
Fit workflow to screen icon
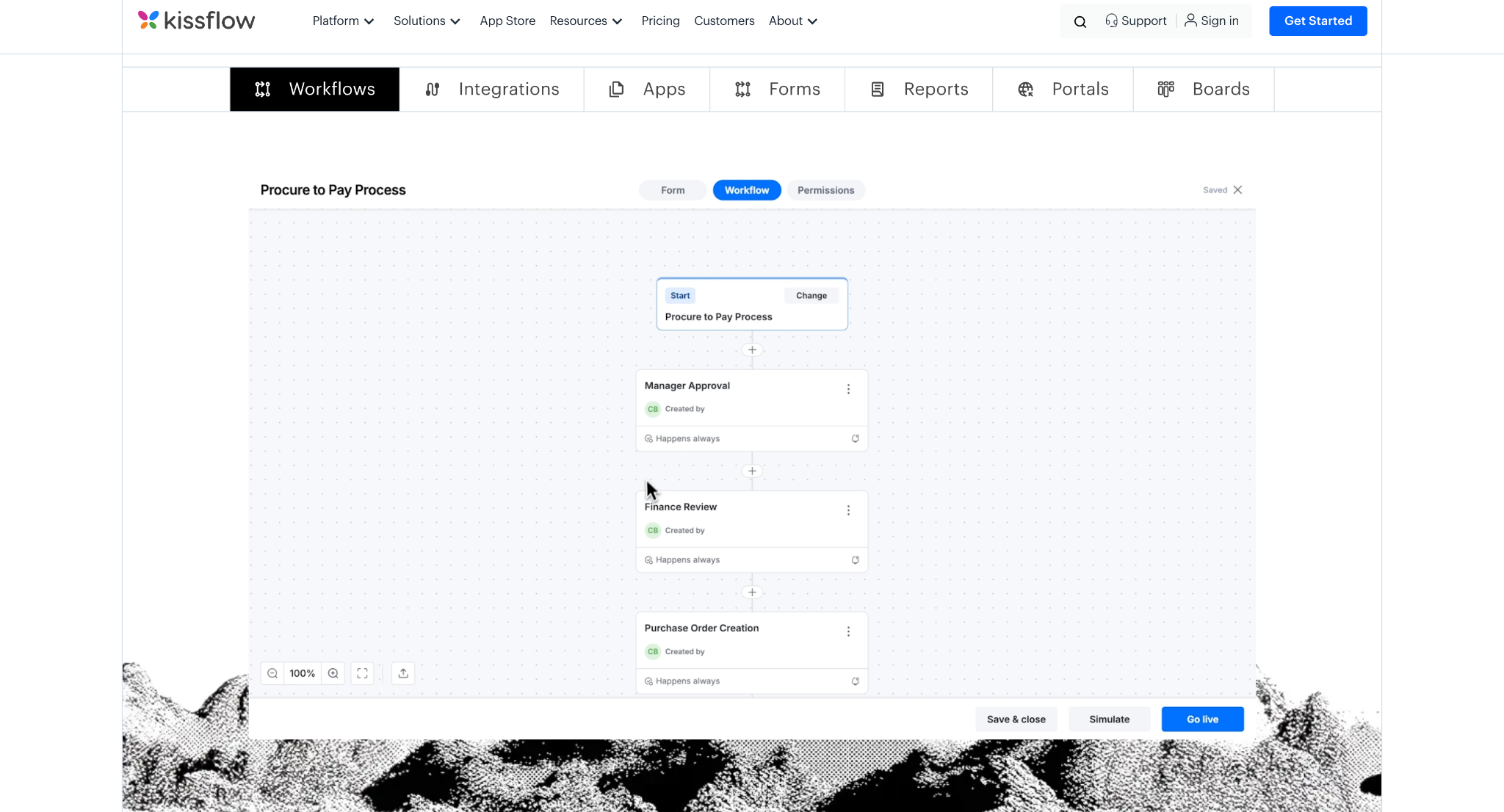tap(362, 673)
